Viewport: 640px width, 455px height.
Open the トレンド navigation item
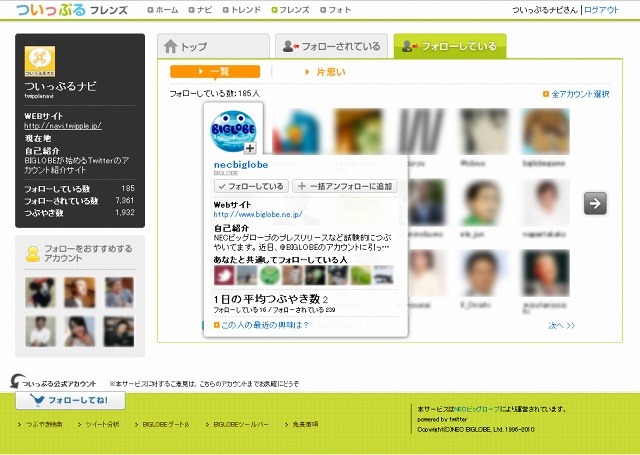[x=242, y=10]
